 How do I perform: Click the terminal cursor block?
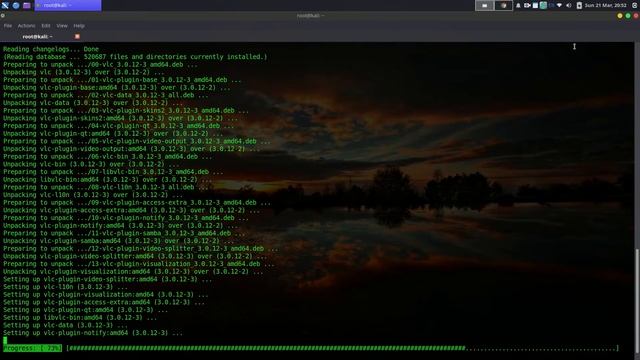click(5, 340)
